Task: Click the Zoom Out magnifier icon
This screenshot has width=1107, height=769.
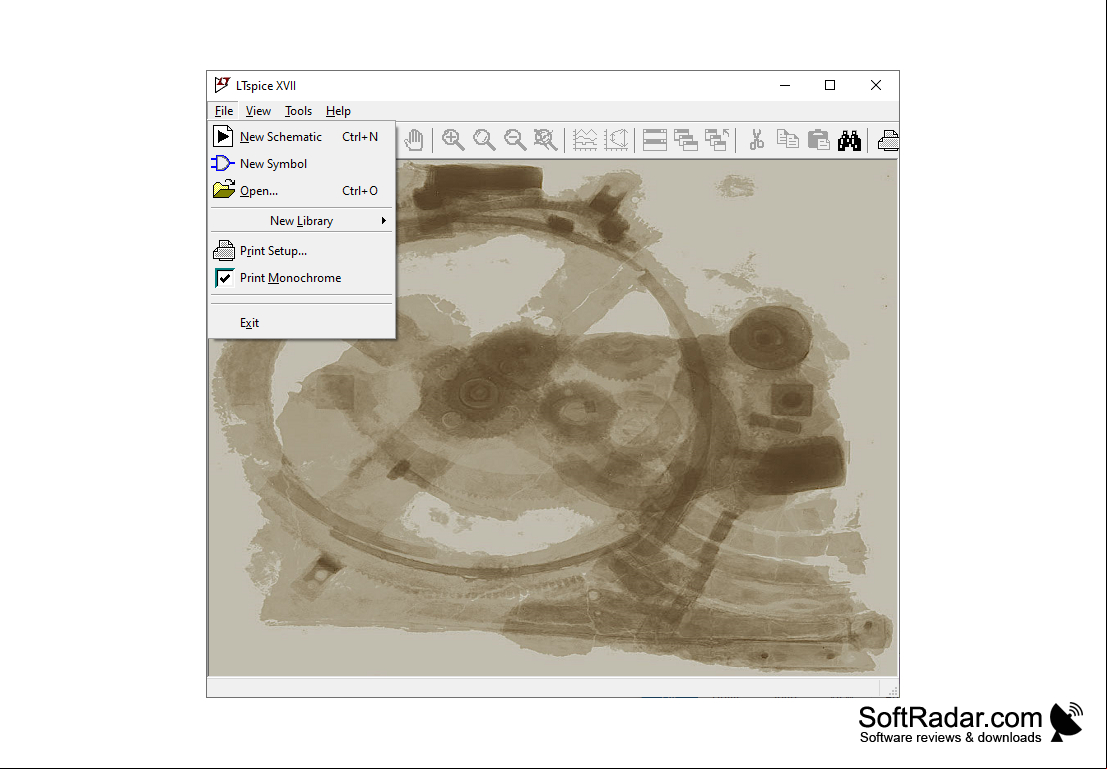Action: pyautogui.click(x=515, y=140)
